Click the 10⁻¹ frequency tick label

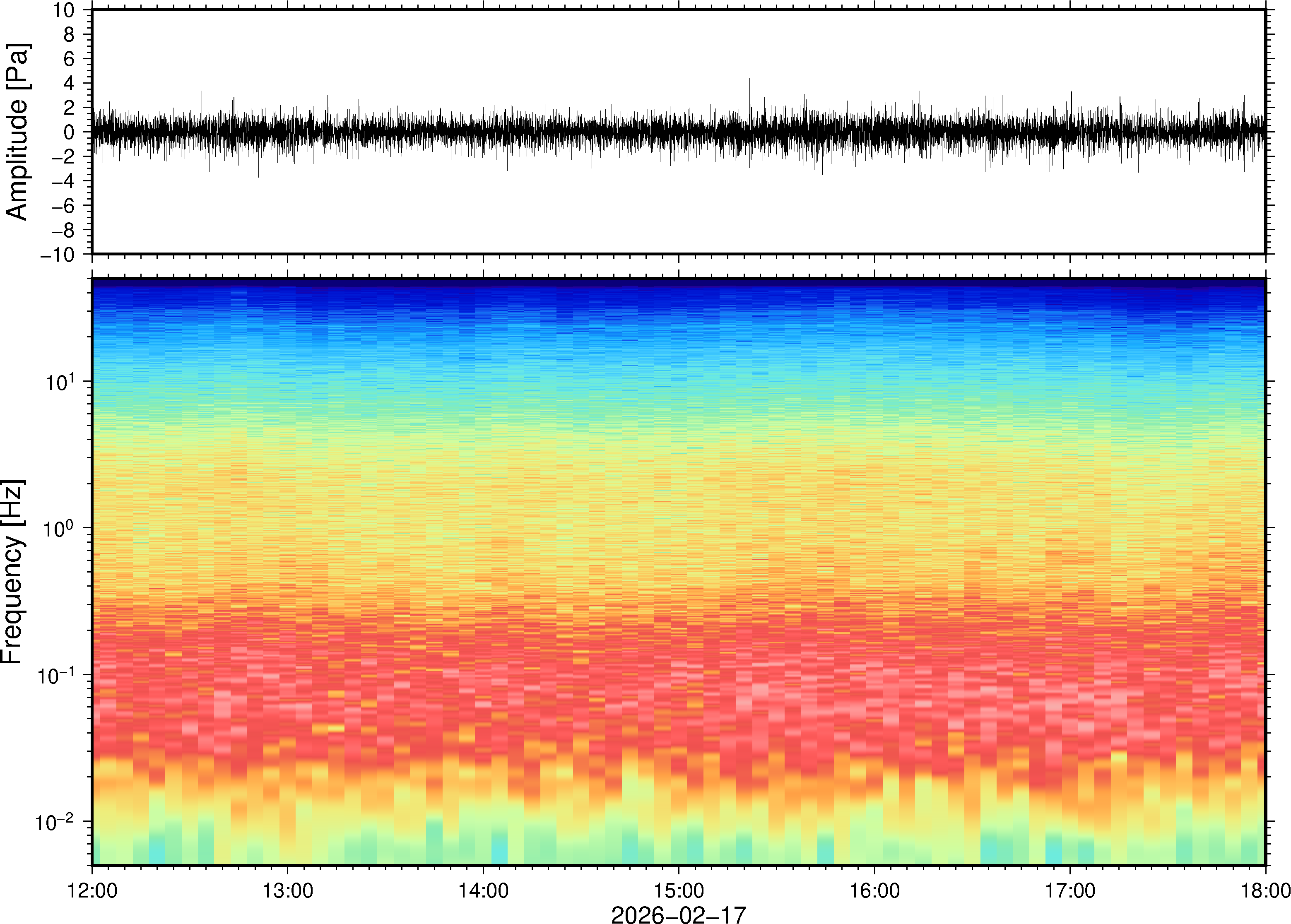[x=56, y=675]
